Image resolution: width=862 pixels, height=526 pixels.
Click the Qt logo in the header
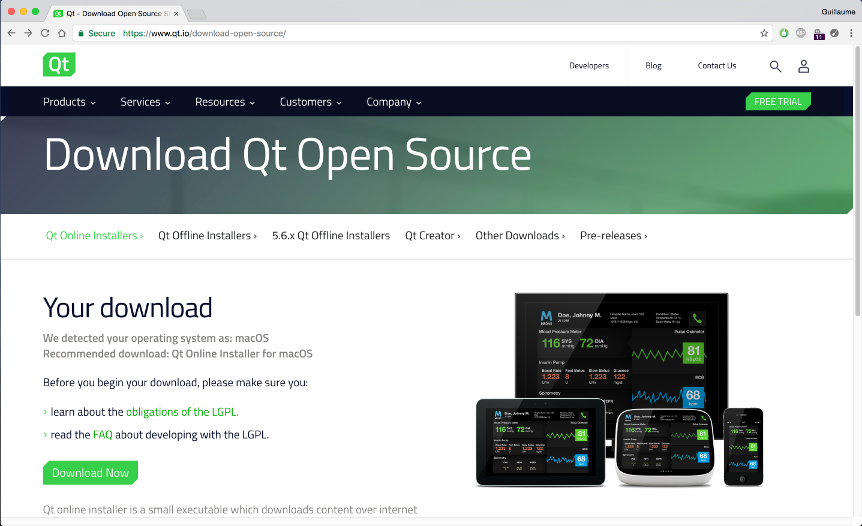point(59,65)
